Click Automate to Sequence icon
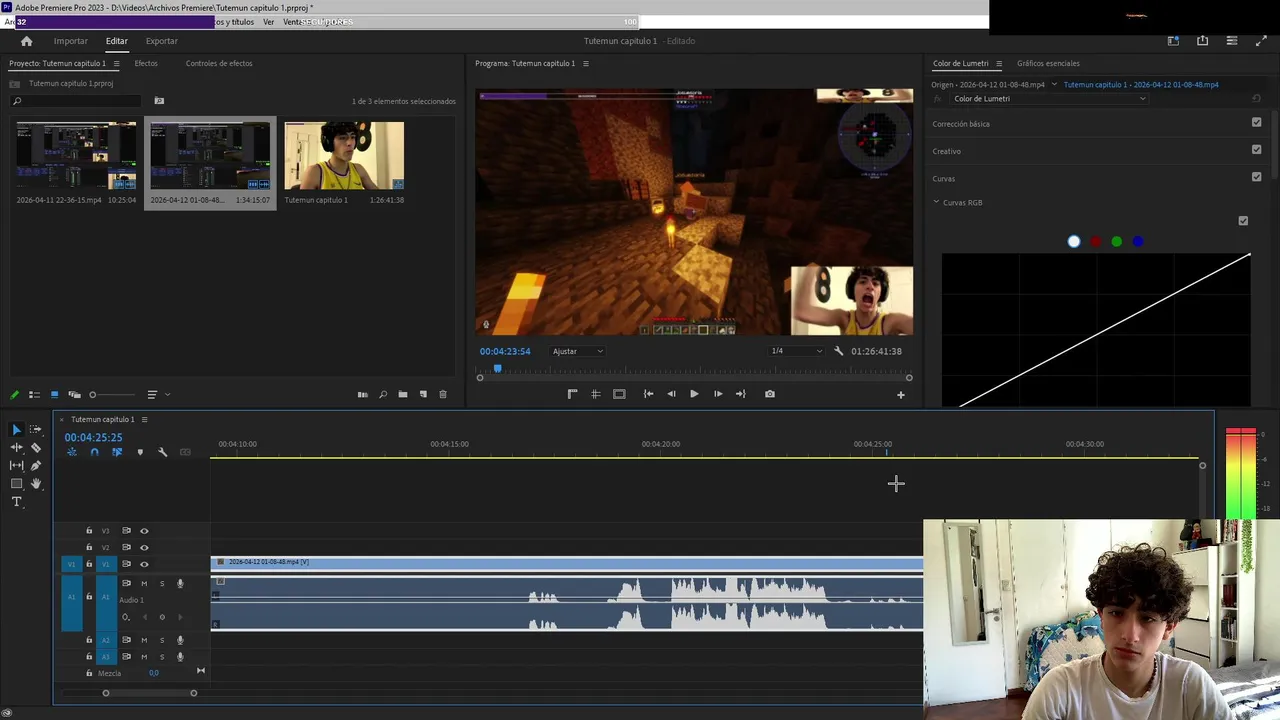This screenshot has height=720, width=1280. (362, 395)
